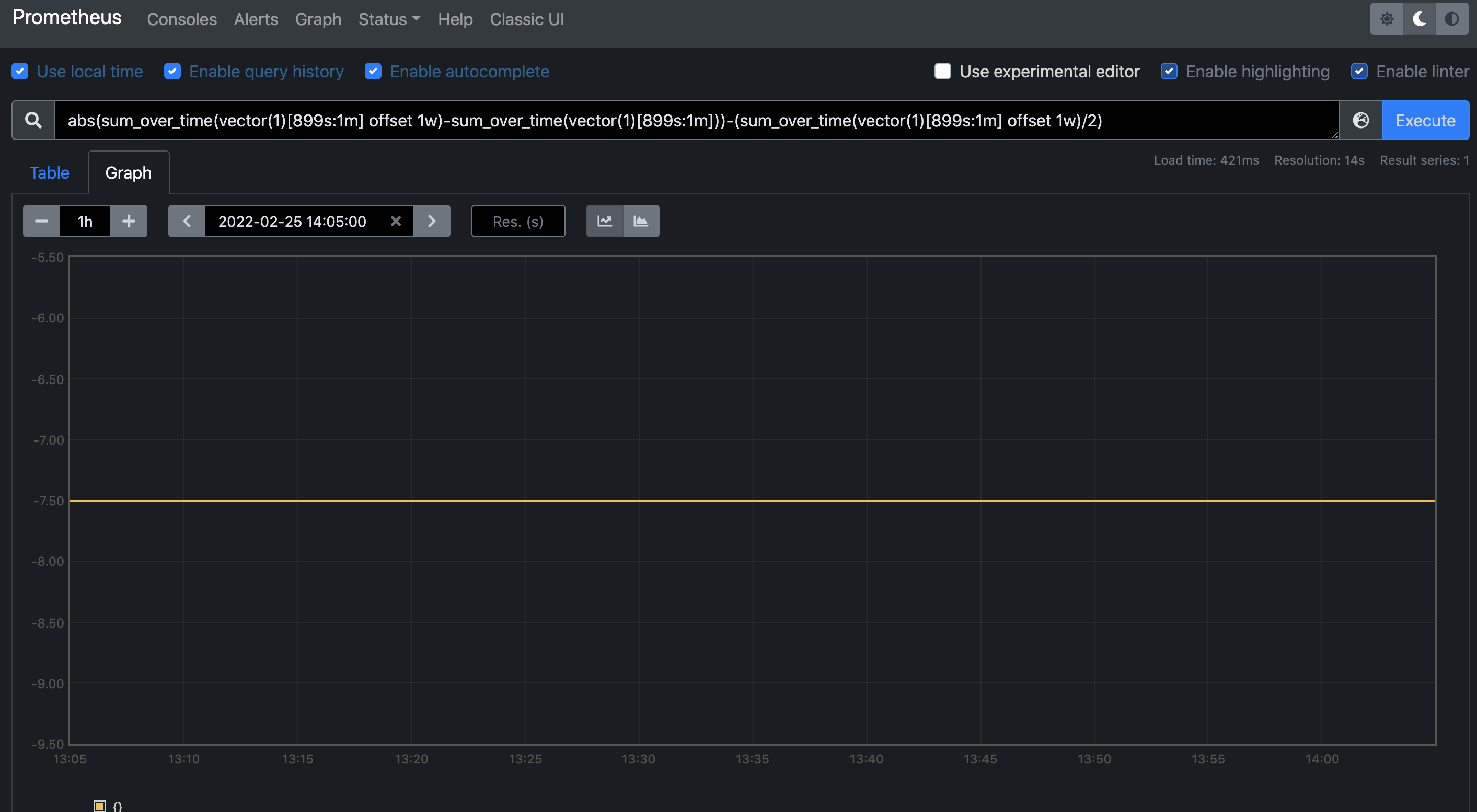The image size is (1477, 812).
Task: Open the Alerts page
Action: pyautogui.click(x=256, y=19)
